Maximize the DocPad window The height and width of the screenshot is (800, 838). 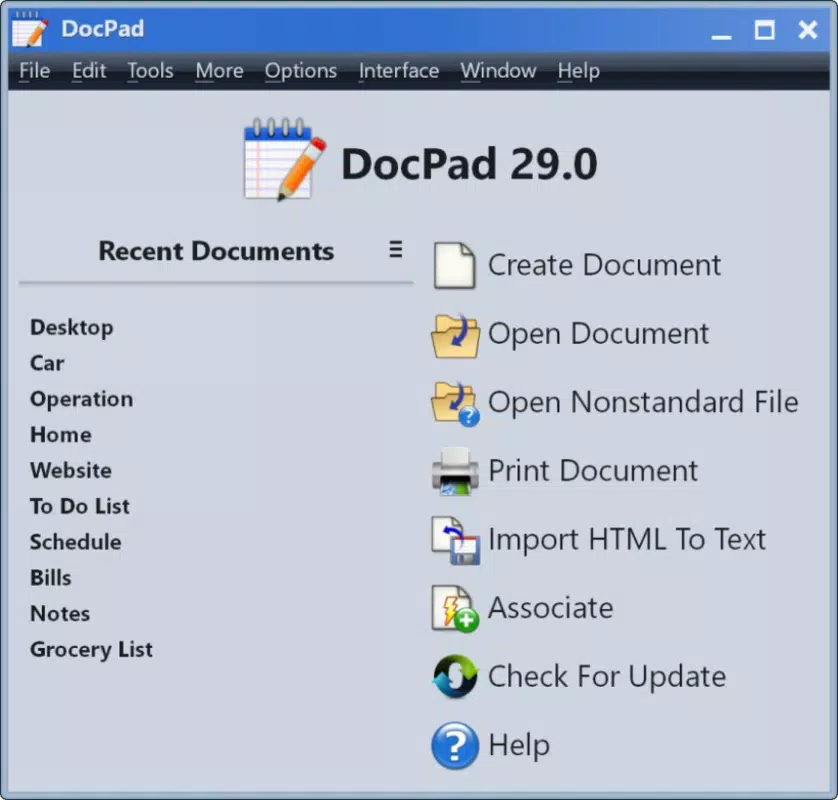(x=765, y=30)
